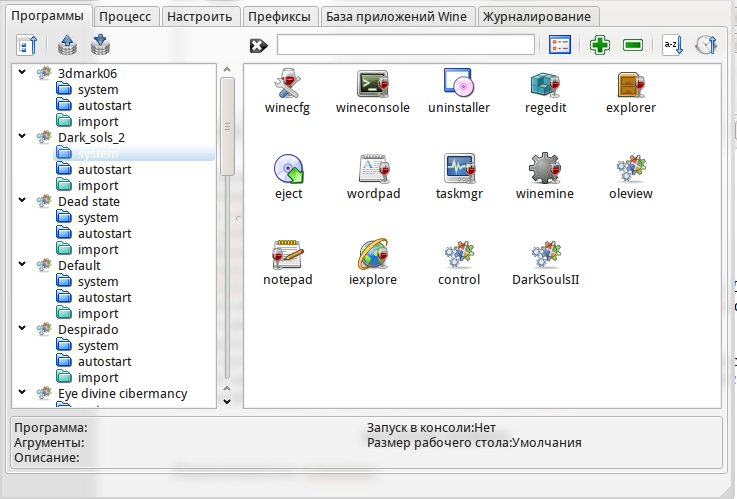The width and height of the screenshot is (737, 499).
Task: Sort icons alphabetically with the a-z button
Action: pyautogui.click(x=672, y=45)
